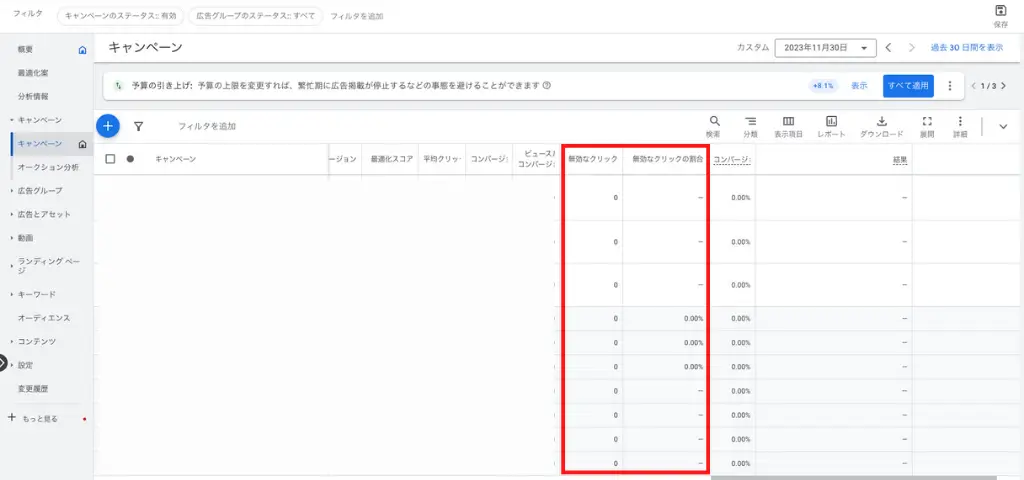Click the 過去 30 日間を表示 link
The image size is (1024, 480).
pos(966,48)
